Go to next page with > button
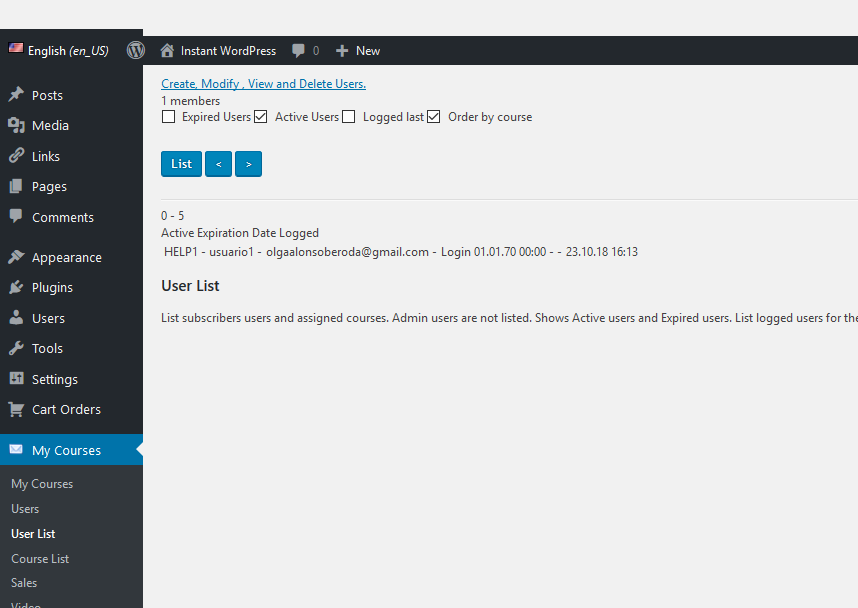Screen dimensions: 858x608 pyautogui.click(x=248, y=164)
